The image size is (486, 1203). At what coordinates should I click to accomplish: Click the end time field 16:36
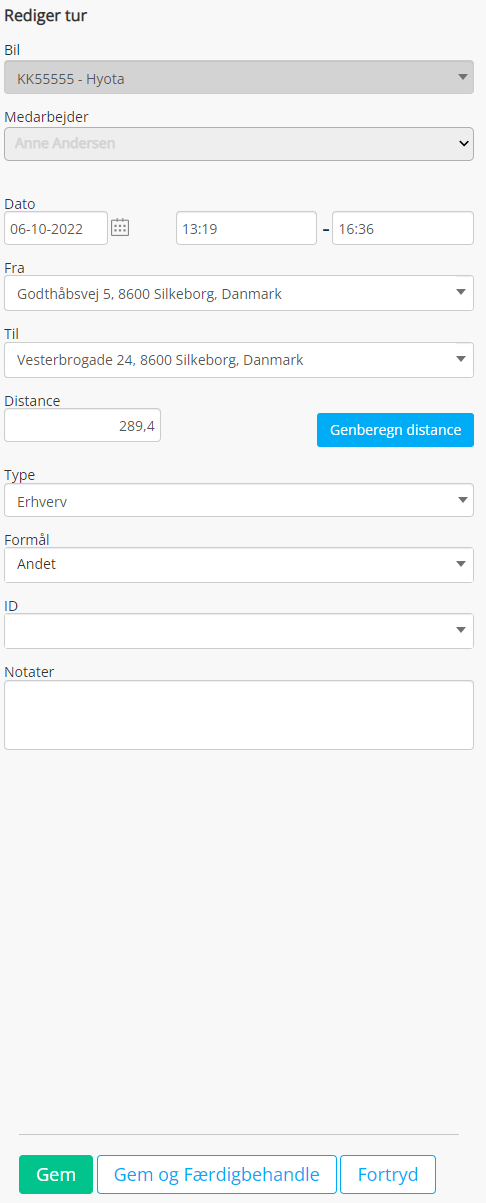pos(403,228)
